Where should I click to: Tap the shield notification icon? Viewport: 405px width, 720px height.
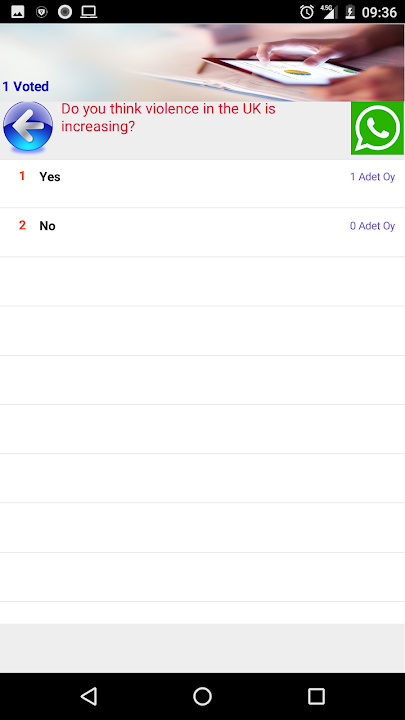tap(42, 12)
